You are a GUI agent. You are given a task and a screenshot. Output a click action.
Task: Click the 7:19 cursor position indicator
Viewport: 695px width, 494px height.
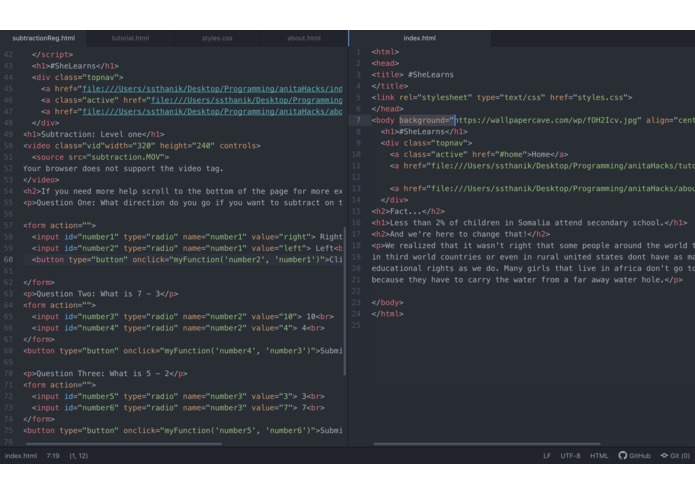(53, 455)
